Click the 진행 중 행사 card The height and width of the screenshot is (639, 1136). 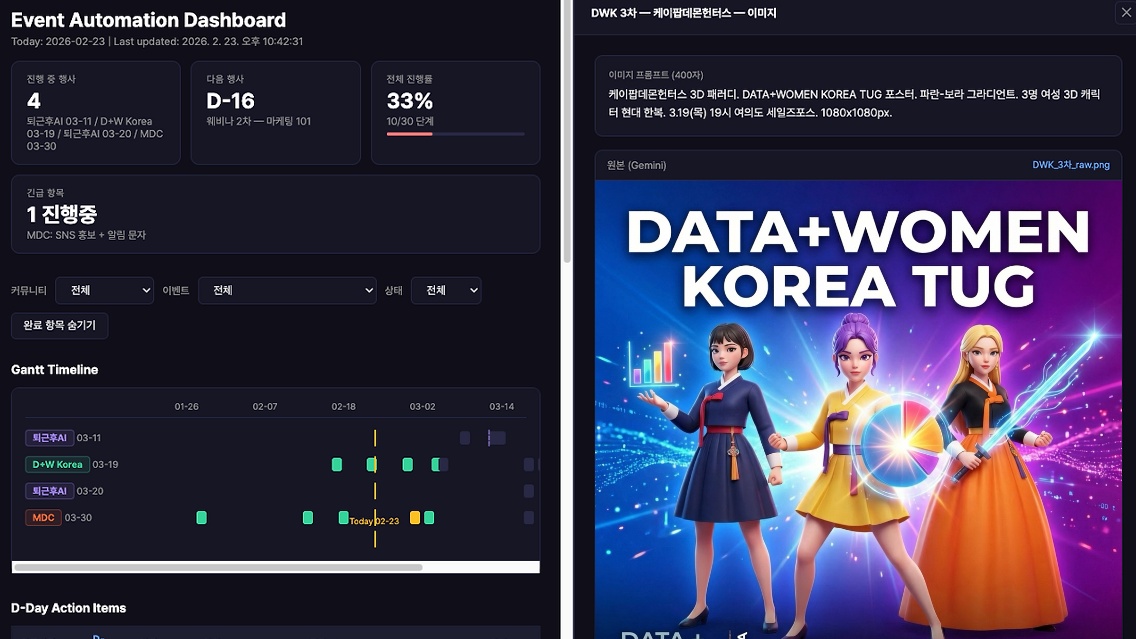tap(96, 113)
